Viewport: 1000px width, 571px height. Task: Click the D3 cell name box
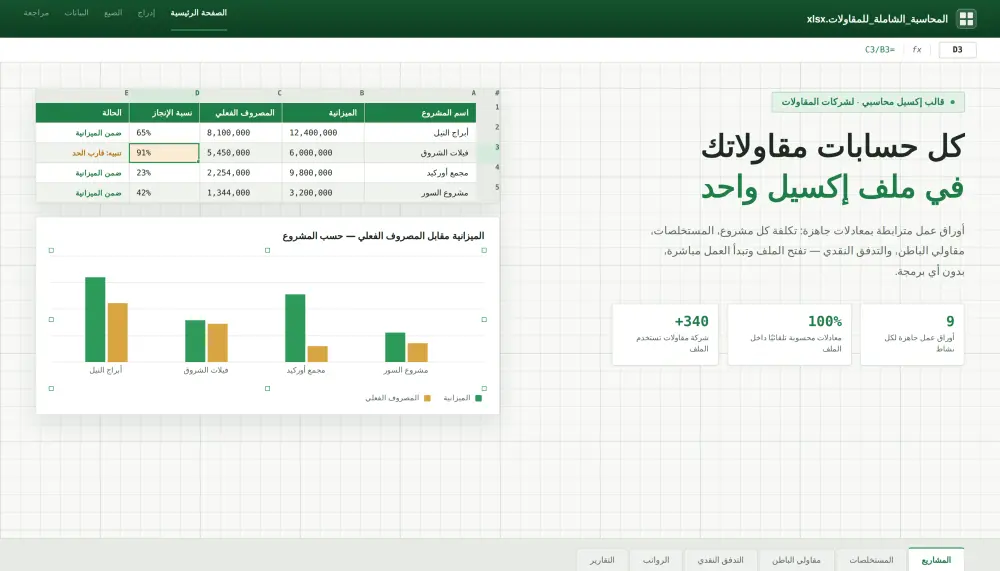pyautogui.click(x=957, y=49)
